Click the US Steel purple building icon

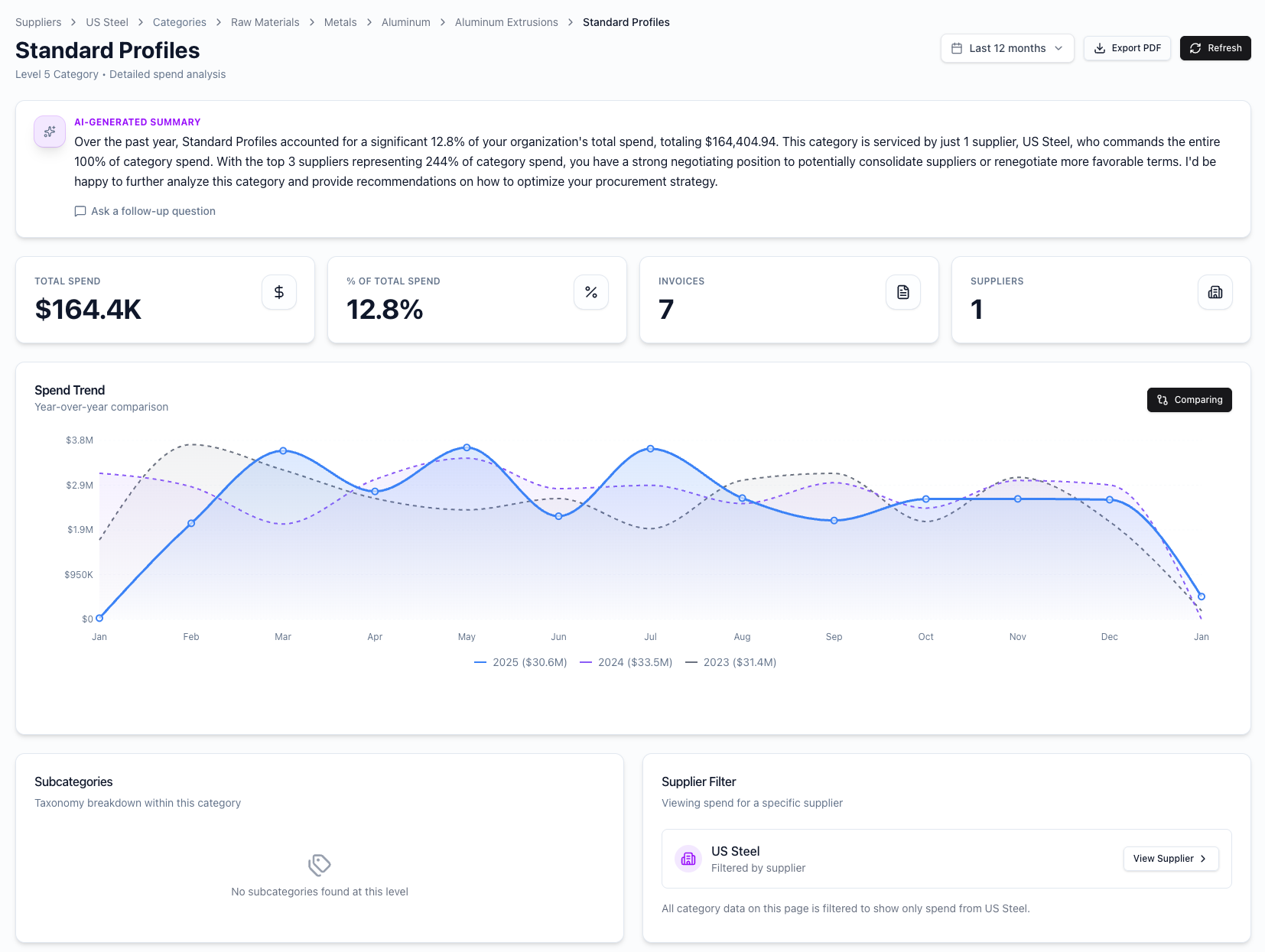pyautogui.click(x=688, y=859)
